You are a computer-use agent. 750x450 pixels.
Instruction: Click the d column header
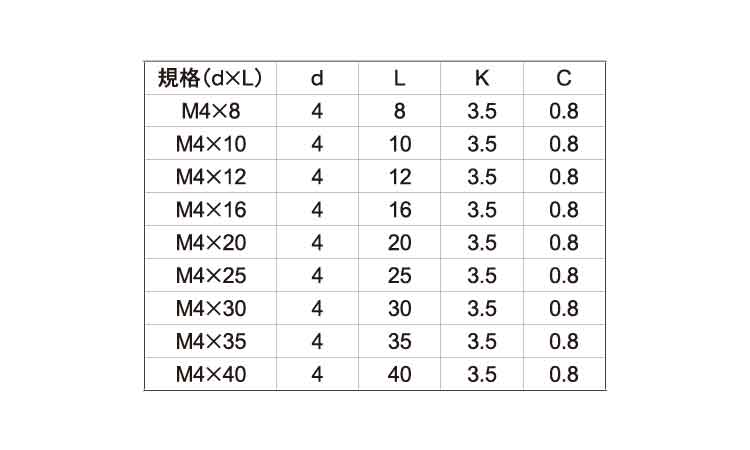(317, 78)
